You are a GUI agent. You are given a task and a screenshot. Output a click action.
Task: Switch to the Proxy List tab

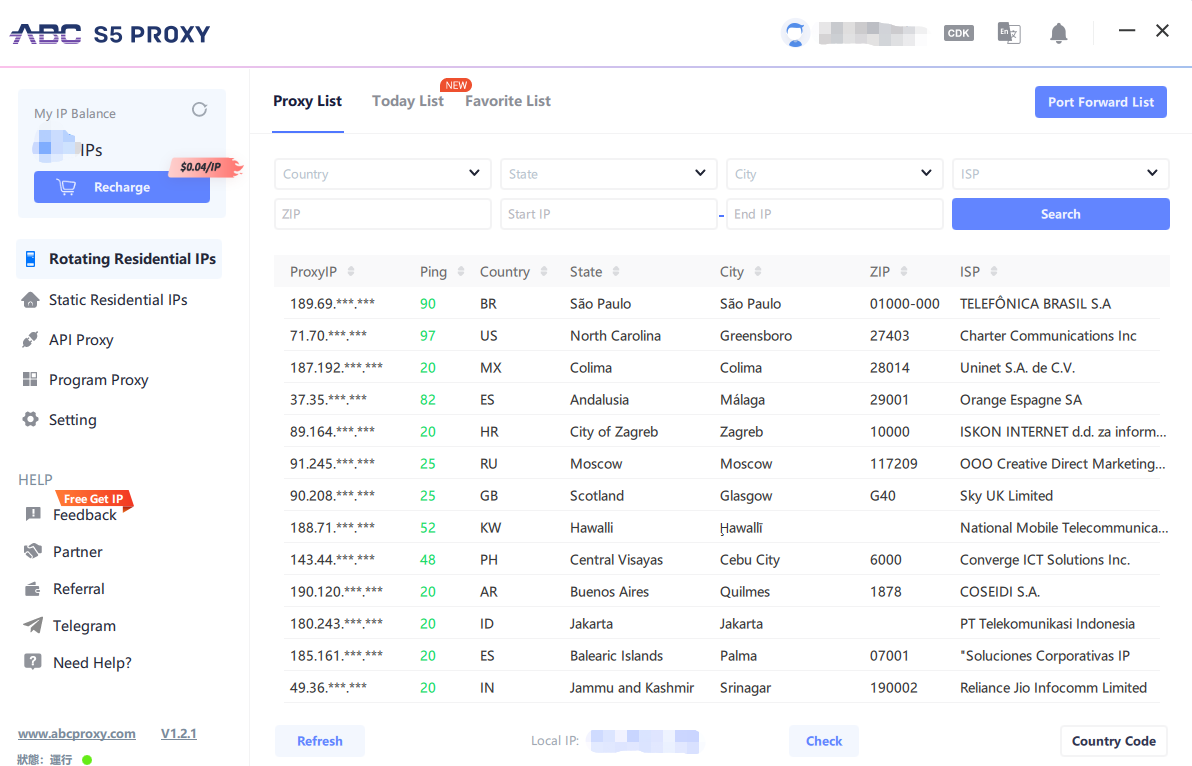coord(307,101)
